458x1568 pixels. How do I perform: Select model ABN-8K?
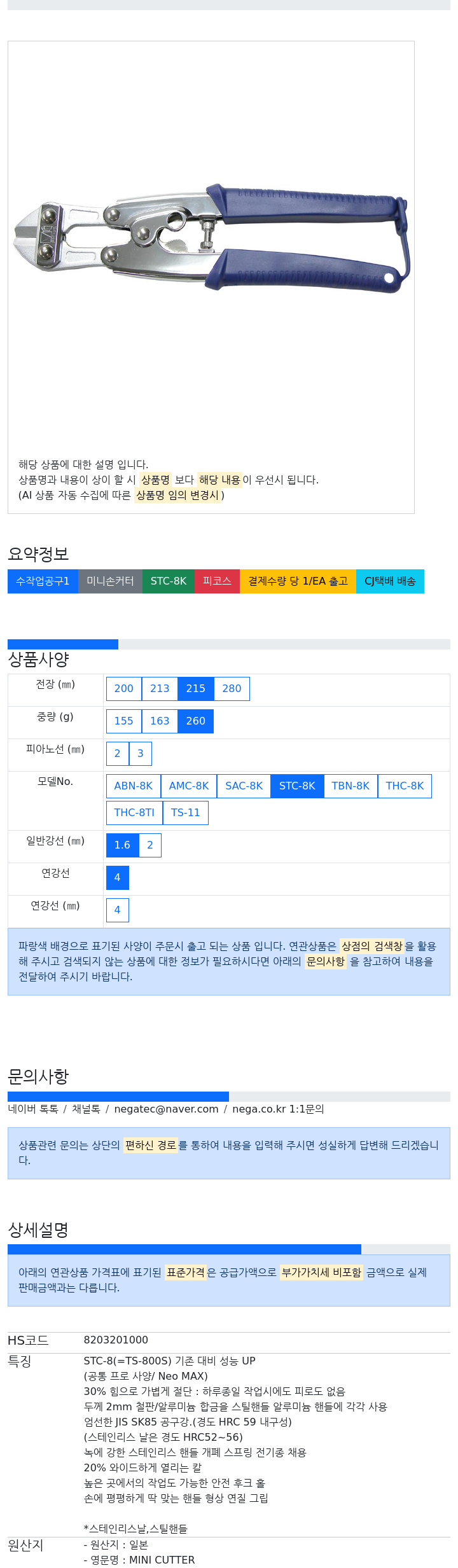click(x=133, y=786)
